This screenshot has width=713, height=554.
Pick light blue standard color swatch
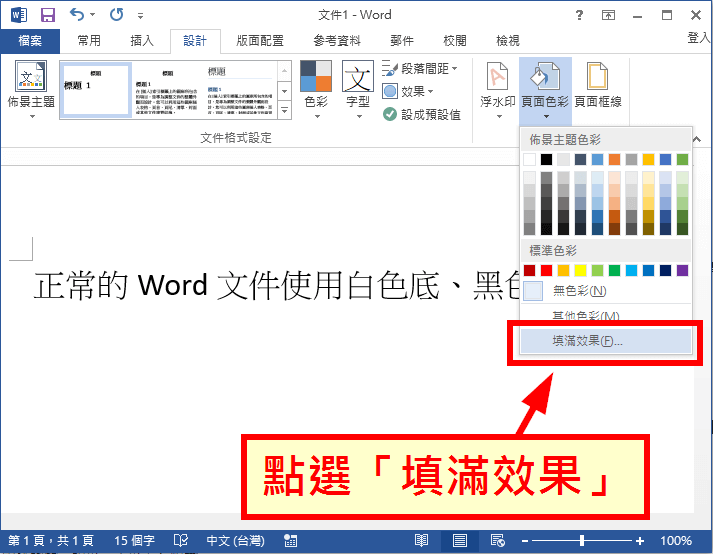[631, 270]
